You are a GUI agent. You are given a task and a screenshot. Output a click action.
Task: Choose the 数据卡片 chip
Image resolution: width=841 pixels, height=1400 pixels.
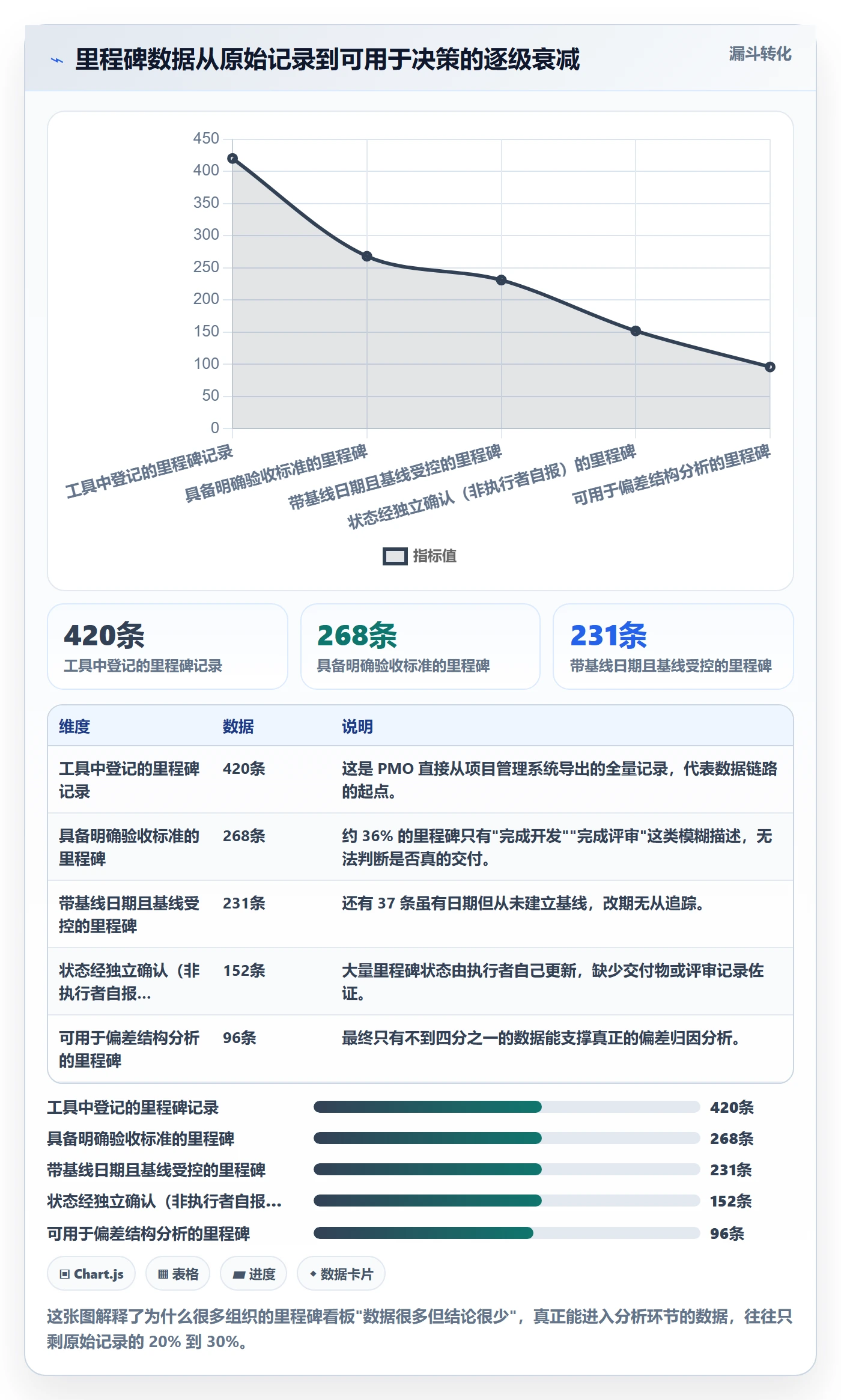[341, 1274]
